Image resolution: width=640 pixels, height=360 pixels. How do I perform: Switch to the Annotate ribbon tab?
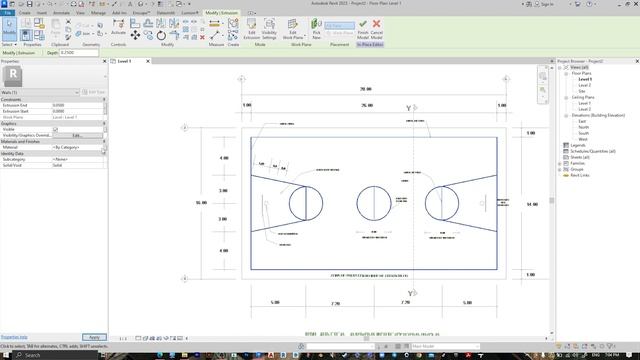(61, 13)
